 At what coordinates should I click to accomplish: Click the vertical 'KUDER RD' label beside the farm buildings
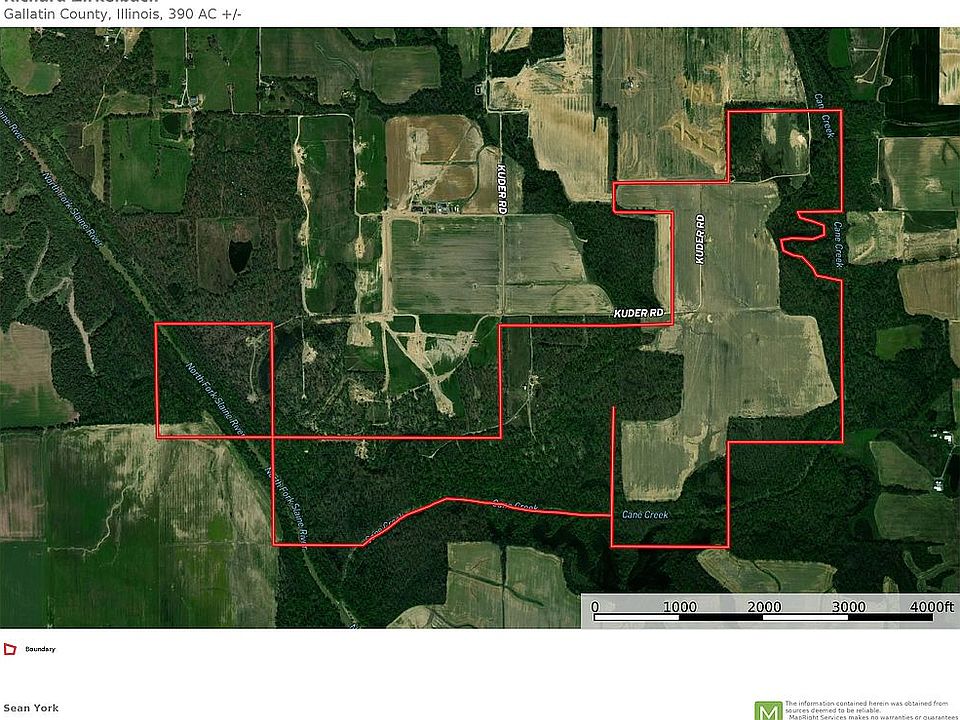point(501,189)
